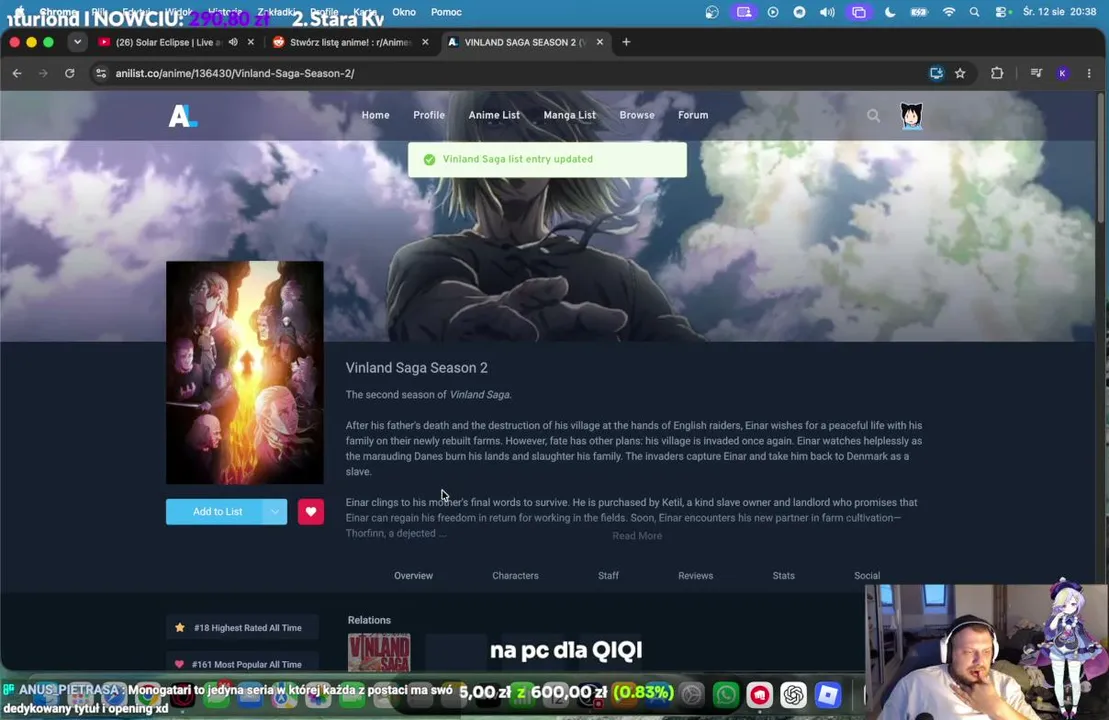The height and width of the screenshot is (720, 1109).
Task: Bookmark this page with the star
Action: coord(960,73)
